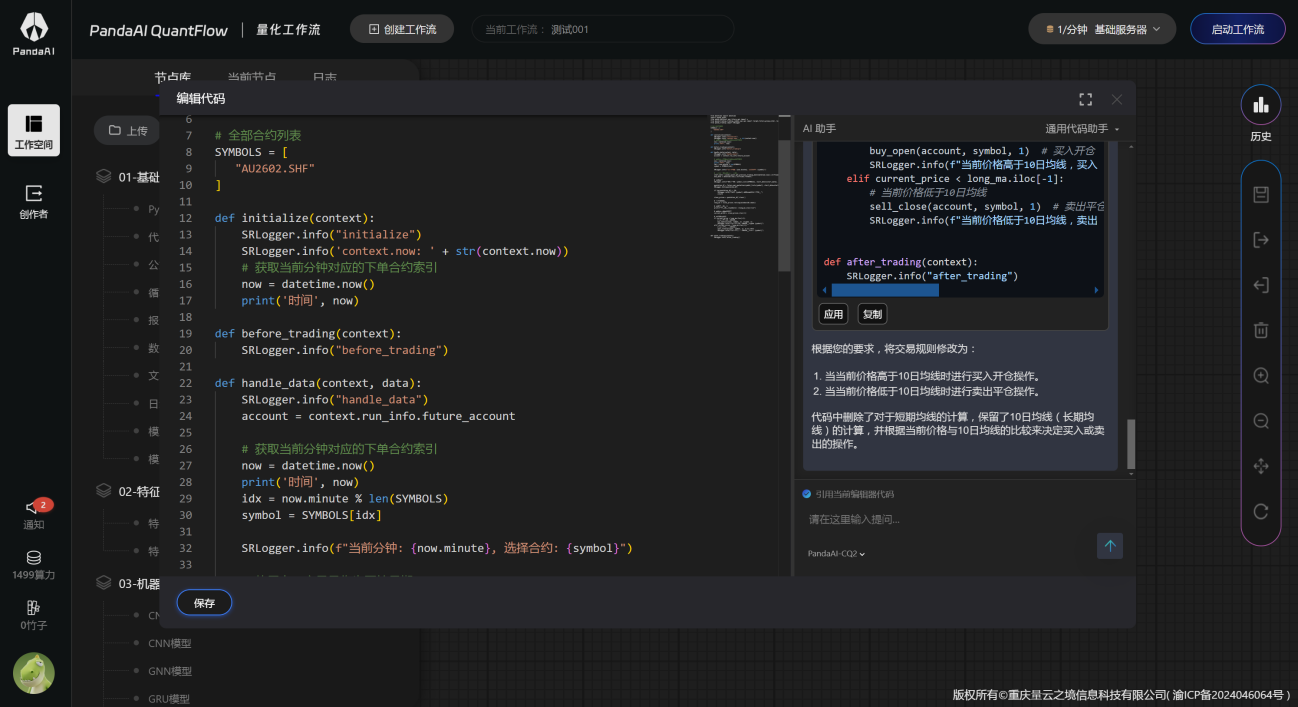Click the trash delete icon in right toolbar
This screenshot has width=1298, height=707.
[1261, 330]
